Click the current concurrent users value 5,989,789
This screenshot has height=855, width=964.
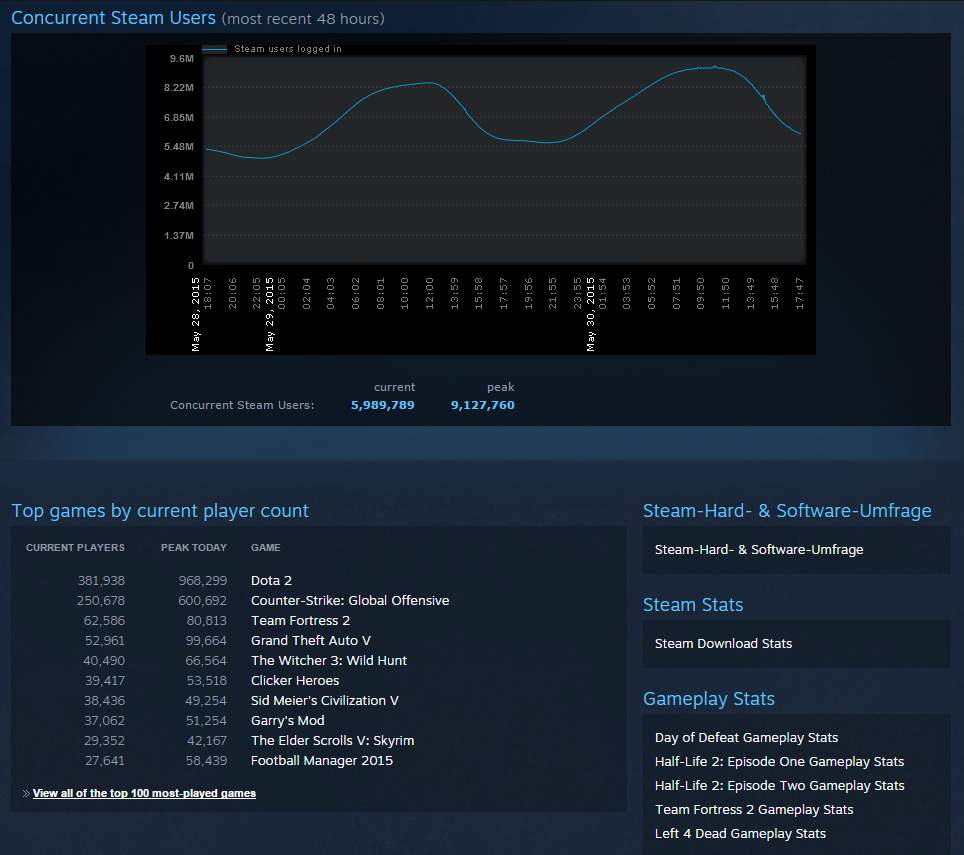pyautogui.click(x=382, y=405)
